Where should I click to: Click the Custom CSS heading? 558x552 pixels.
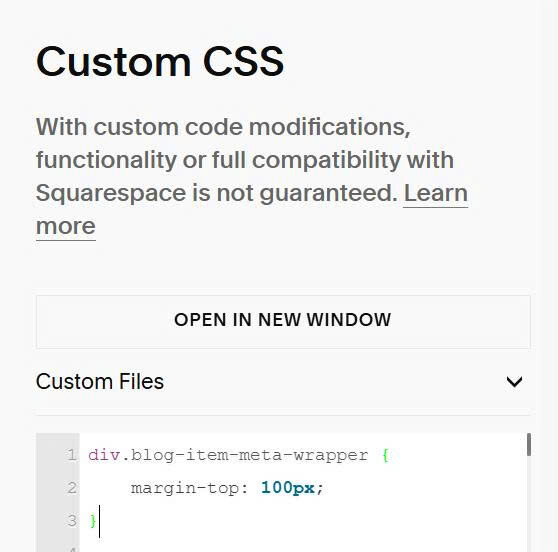pos(160,61)
